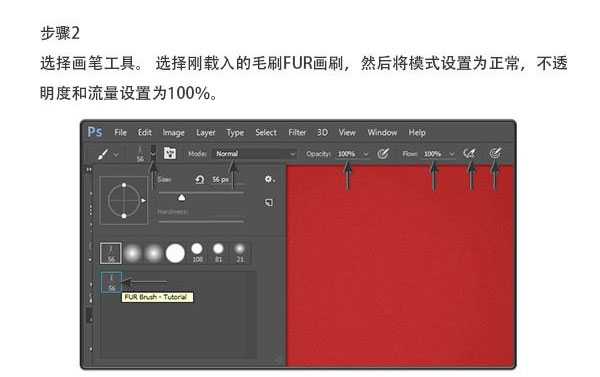Open the Edit menu
Screen dimensions: 600x377
pyautogui.click(x=145, y=132)
